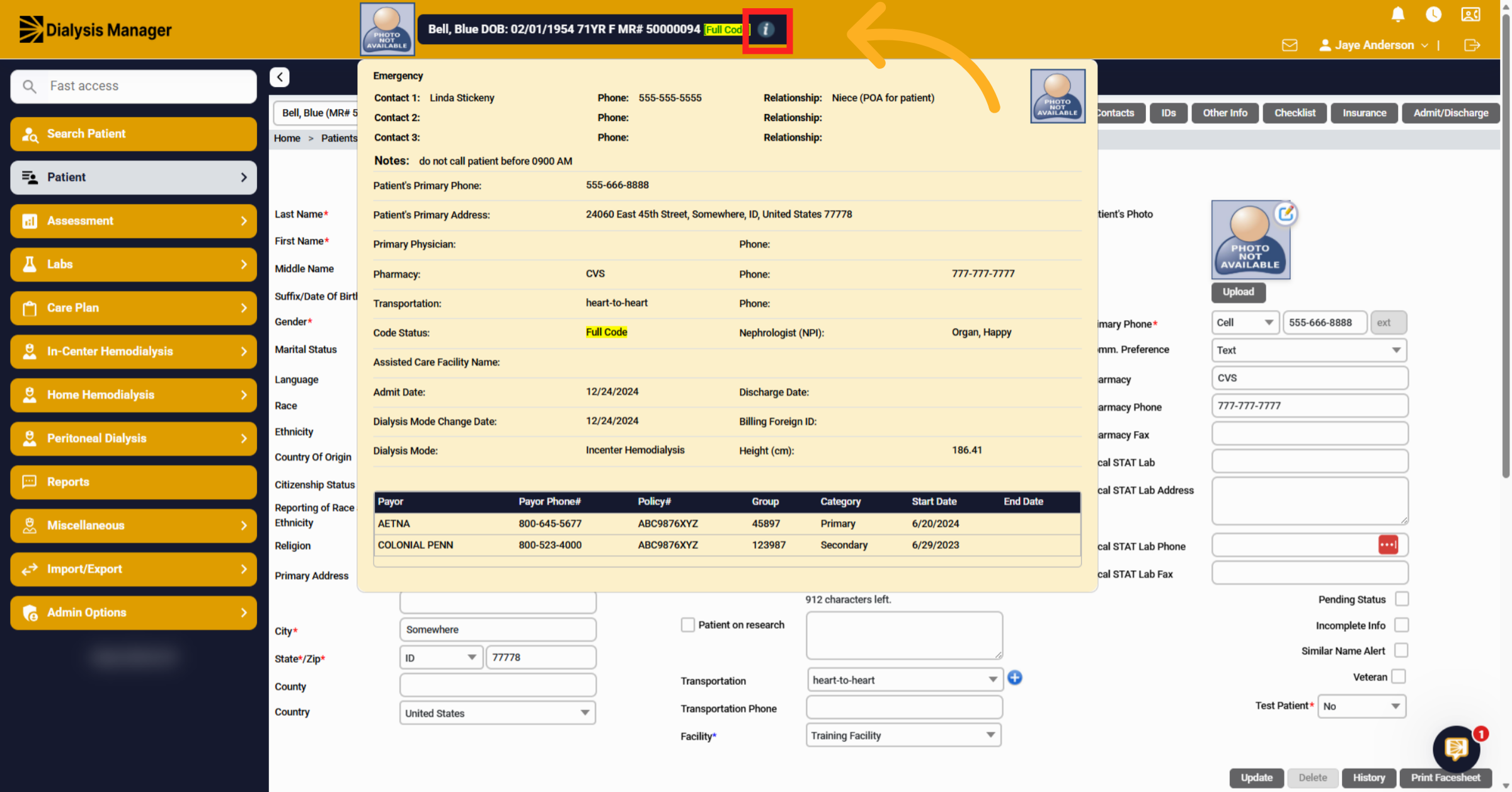Open the mail envelope icon

coord(1289,45)
